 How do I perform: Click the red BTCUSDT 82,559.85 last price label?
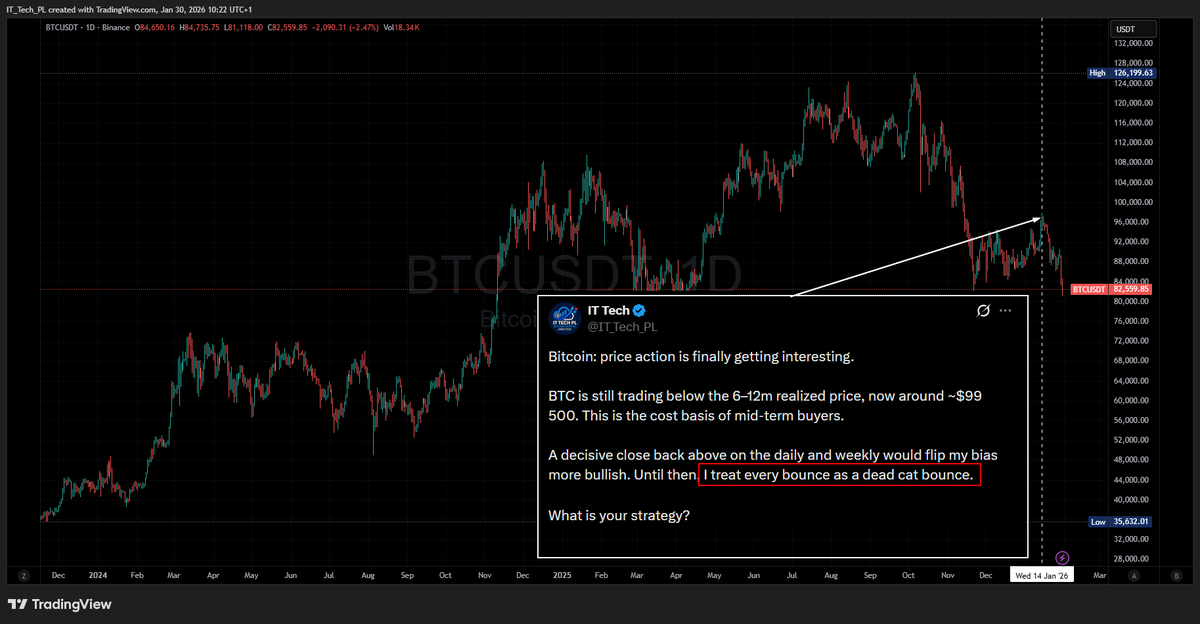pyautogui.click(x=1112, y=289)
